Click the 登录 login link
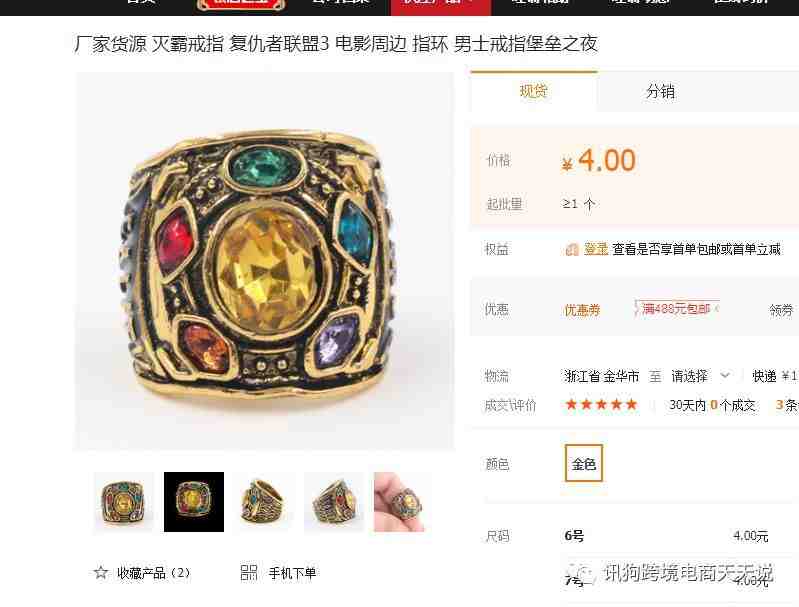This screenshot has height=607, width=799. (x=596, y=249)
